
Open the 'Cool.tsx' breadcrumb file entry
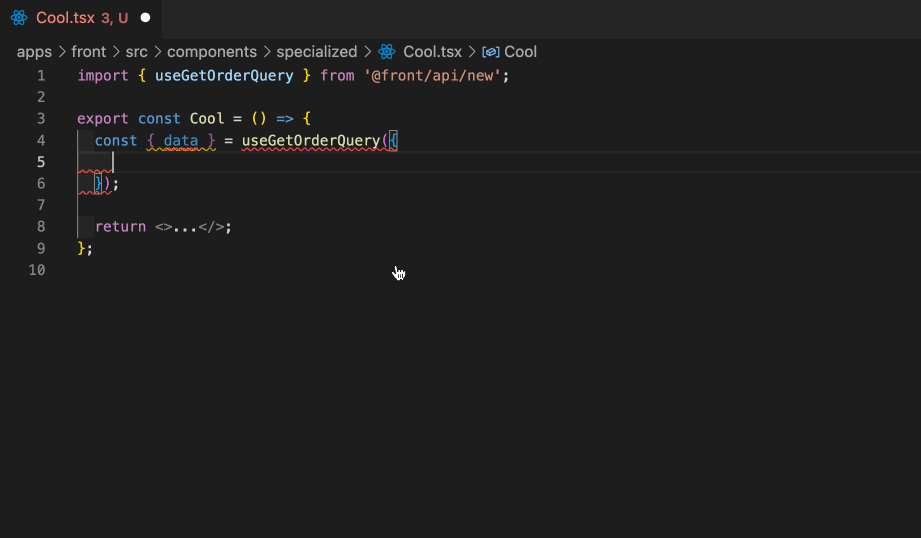click(x=432, y=52)
